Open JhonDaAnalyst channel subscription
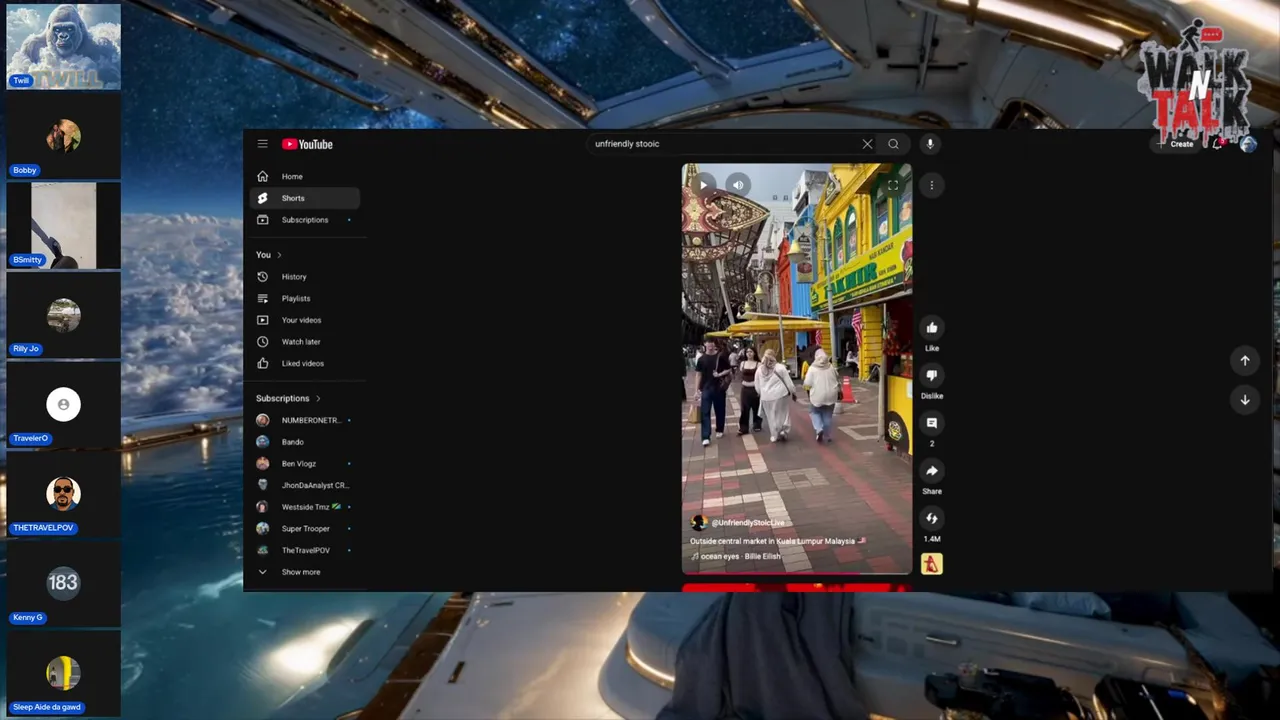Viewport: 1280px width, 720px height. [305, 485]
